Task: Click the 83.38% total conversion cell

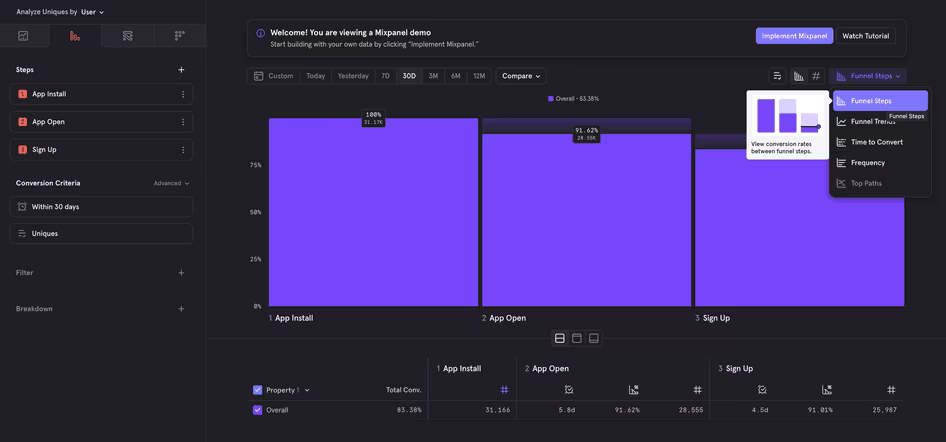Action: click(x=410, y=410)
